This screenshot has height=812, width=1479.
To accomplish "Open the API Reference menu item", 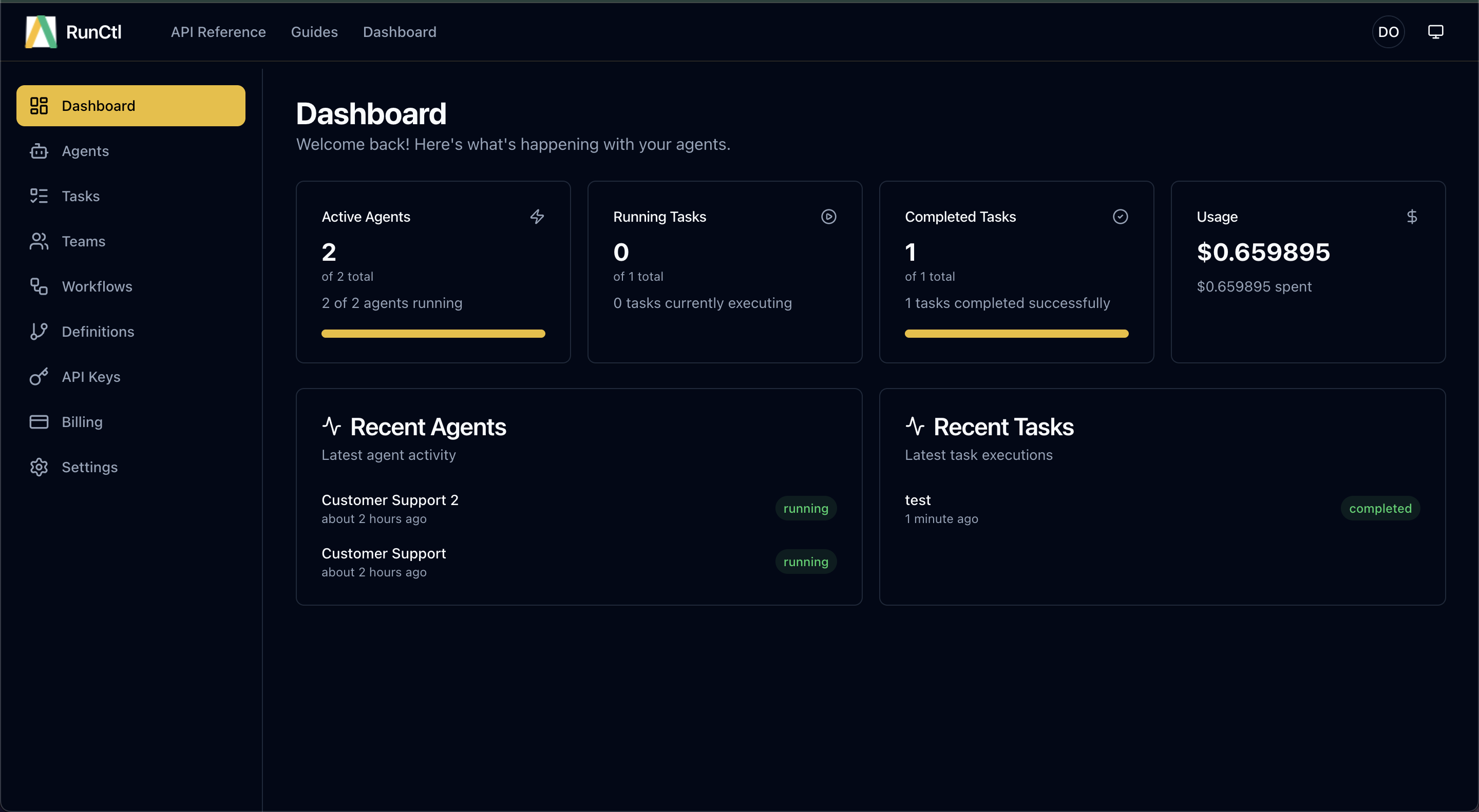I will coord(218,31).
